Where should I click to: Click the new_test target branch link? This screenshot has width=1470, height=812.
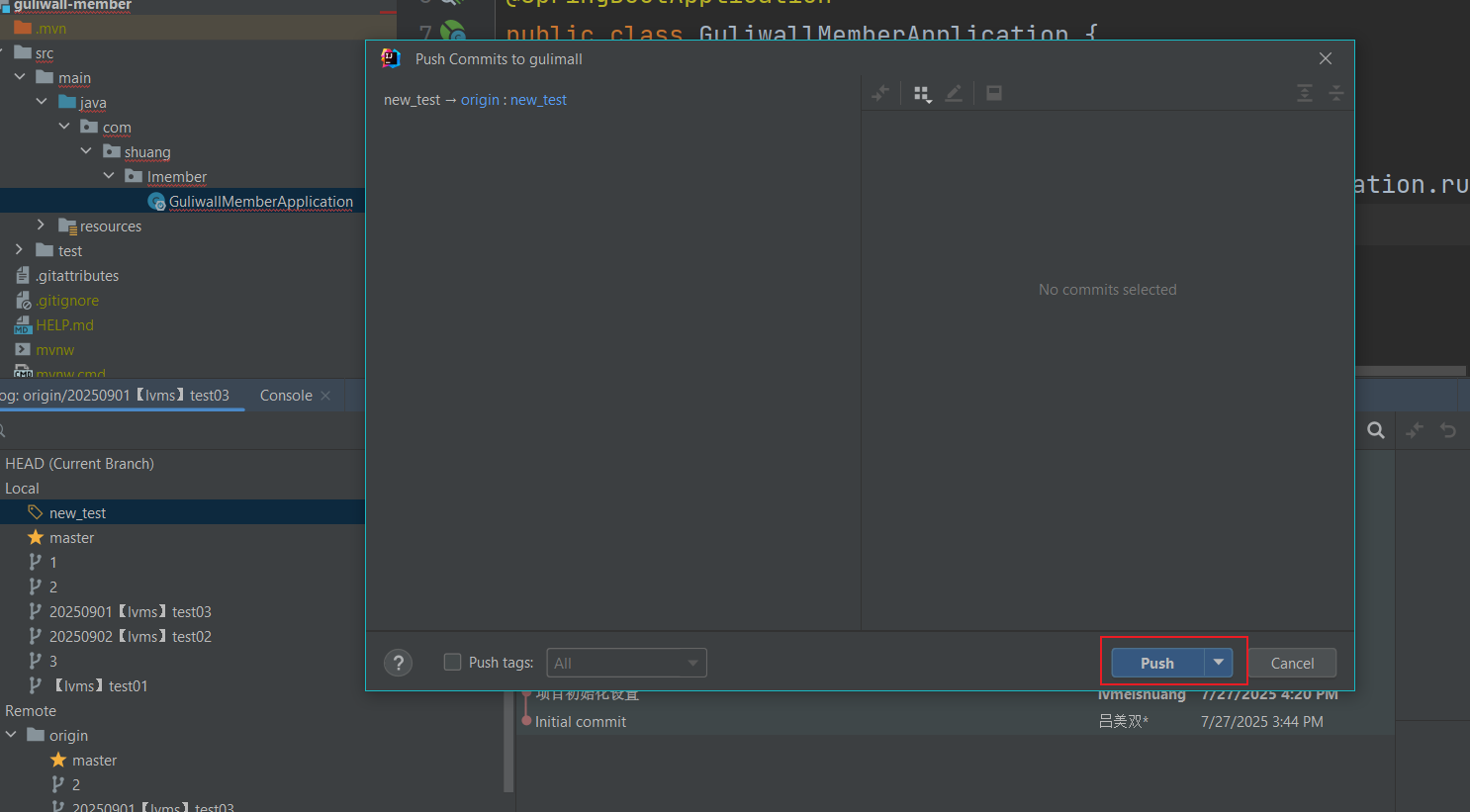click(538, 100)
